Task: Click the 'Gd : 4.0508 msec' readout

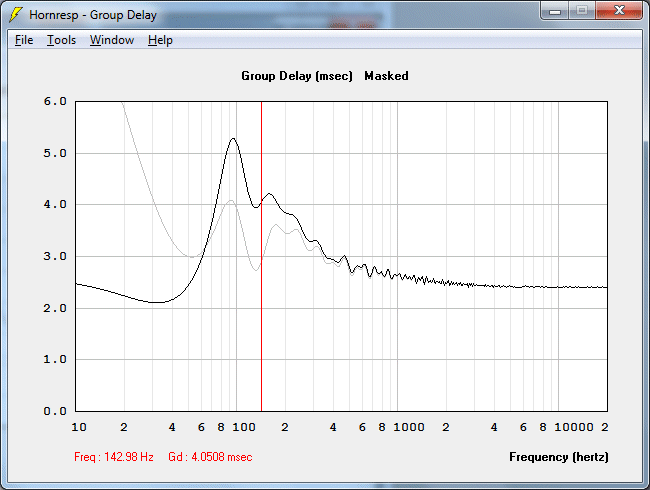Action: [210, 457]
